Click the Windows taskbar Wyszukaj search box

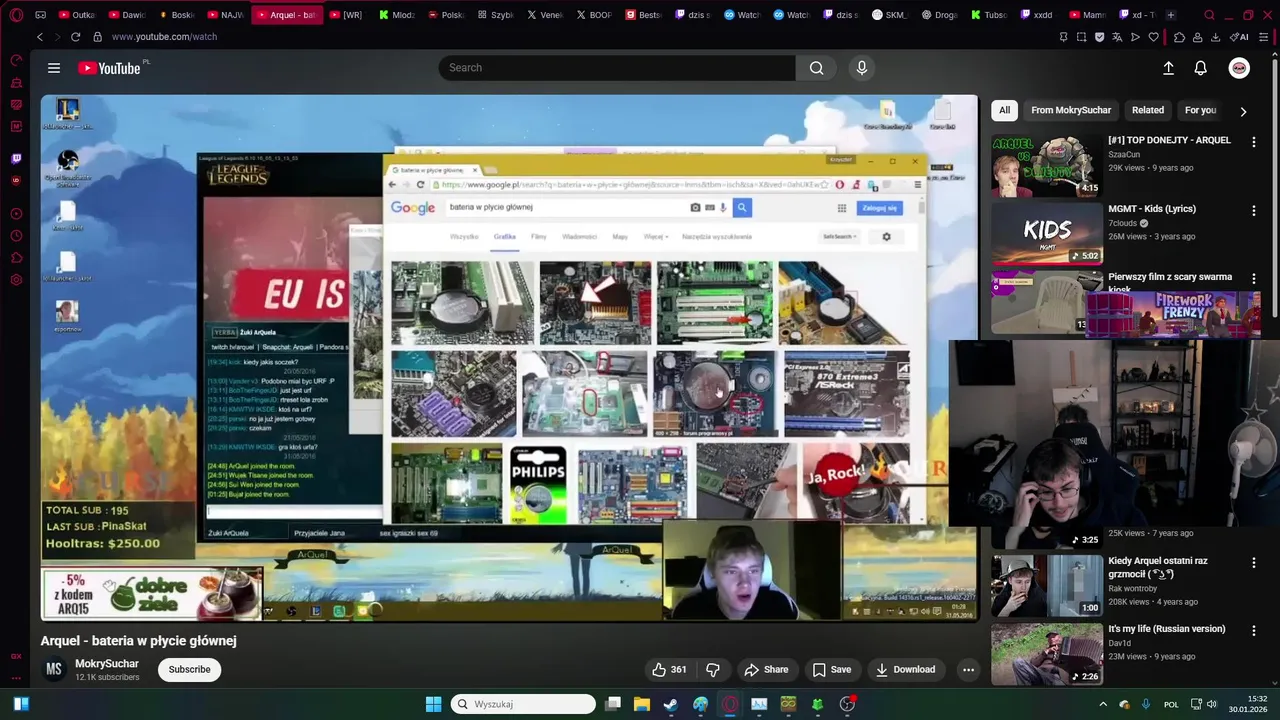(x=524, y=704)
